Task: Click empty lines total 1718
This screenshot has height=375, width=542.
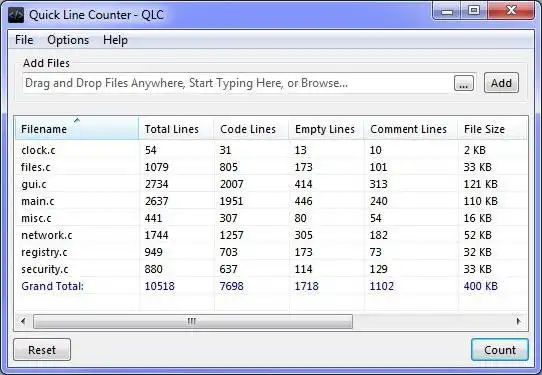Action: (307, 286)
